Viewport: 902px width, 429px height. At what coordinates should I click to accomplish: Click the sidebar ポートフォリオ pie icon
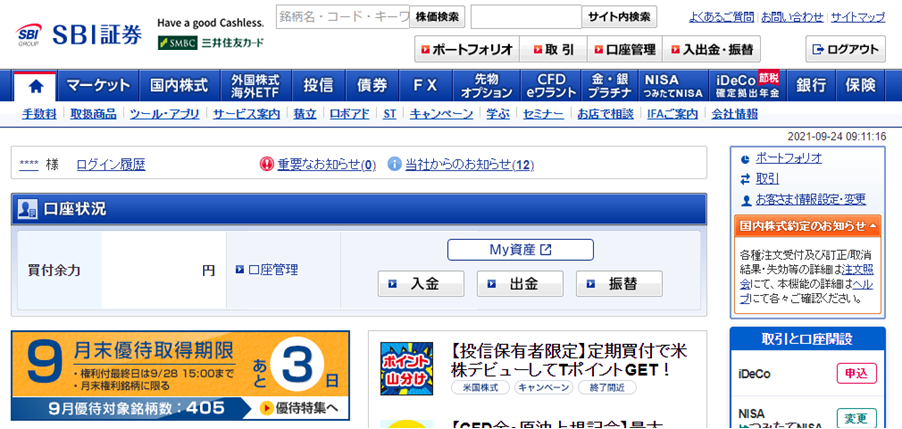746,159
